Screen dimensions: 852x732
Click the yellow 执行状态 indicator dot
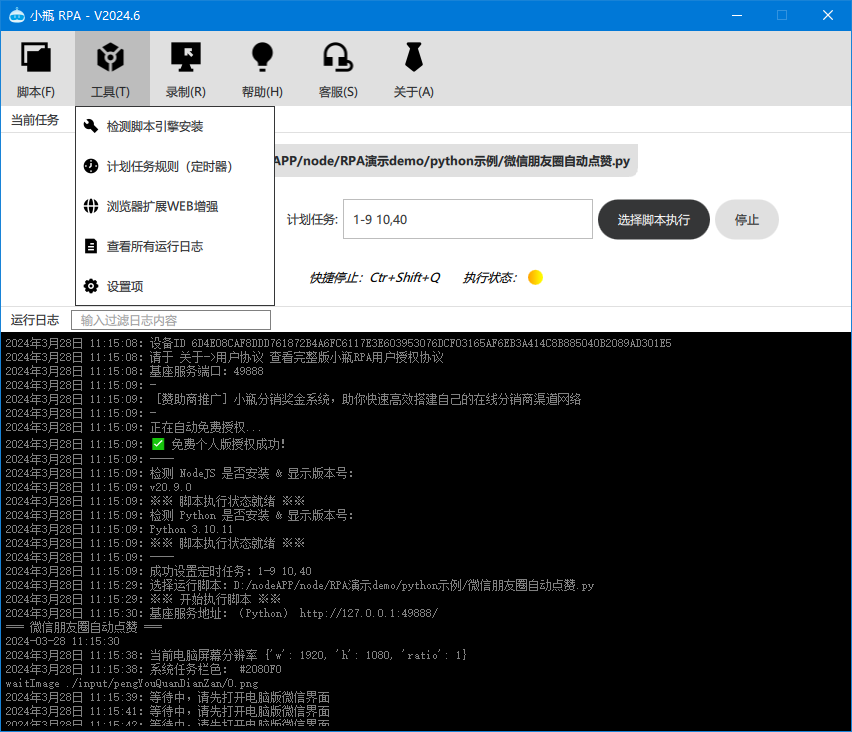535,277
